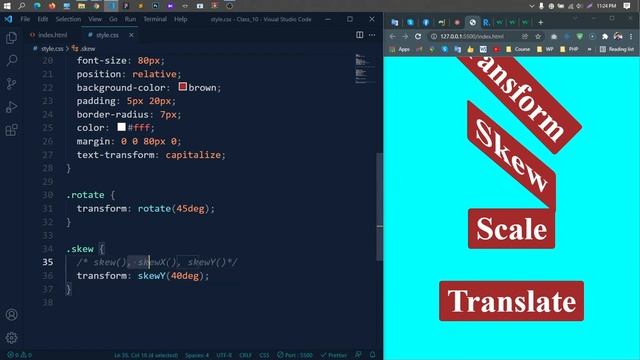
Task: Open the Windows Start menu
Action: [x=7, y=6]
